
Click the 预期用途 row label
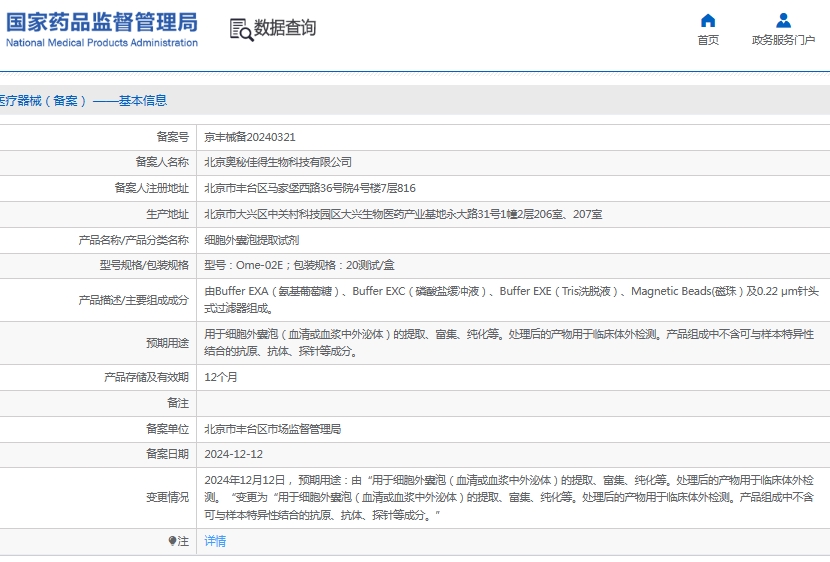click(167, 343)
